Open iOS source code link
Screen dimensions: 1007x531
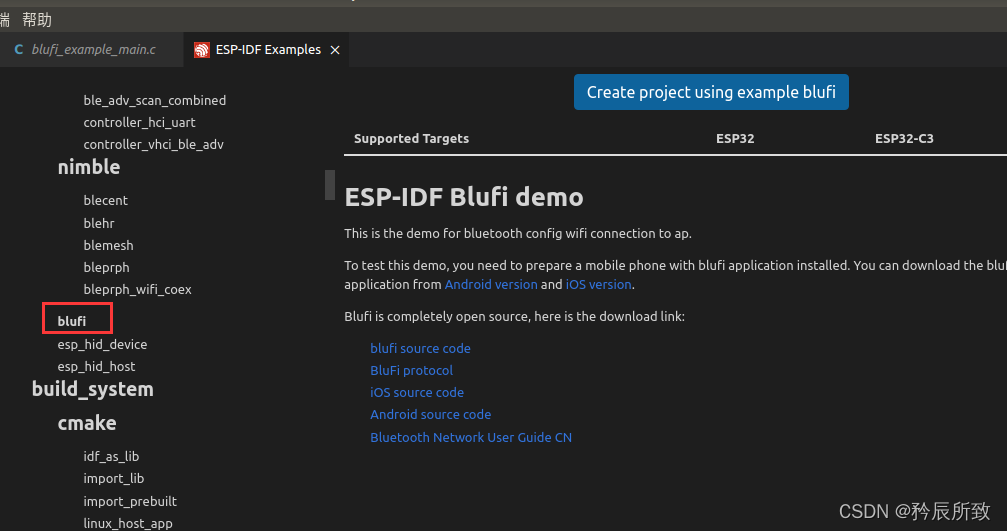coord(417,392)
